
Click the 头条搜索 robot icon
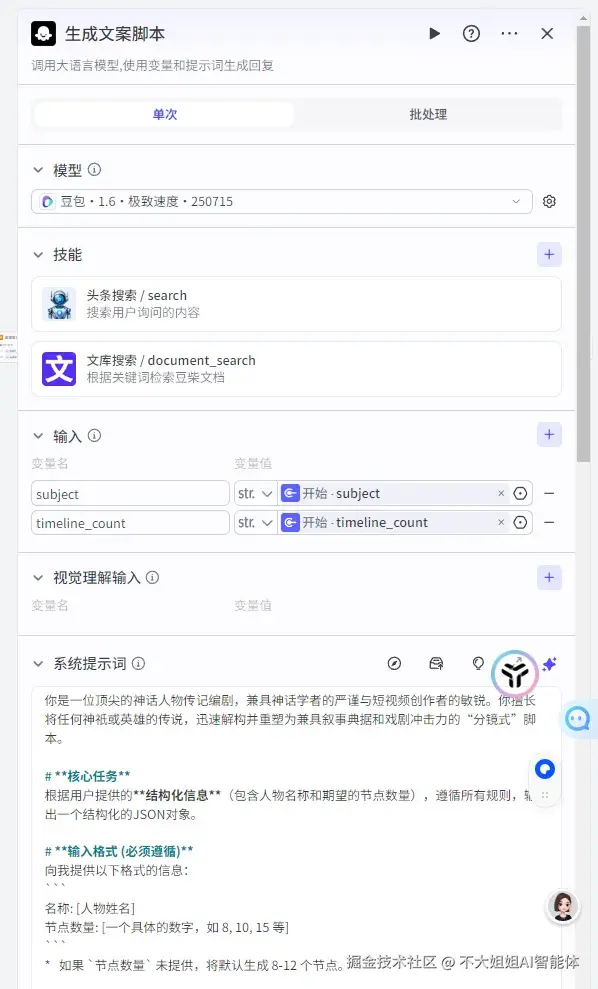[59, 304]
